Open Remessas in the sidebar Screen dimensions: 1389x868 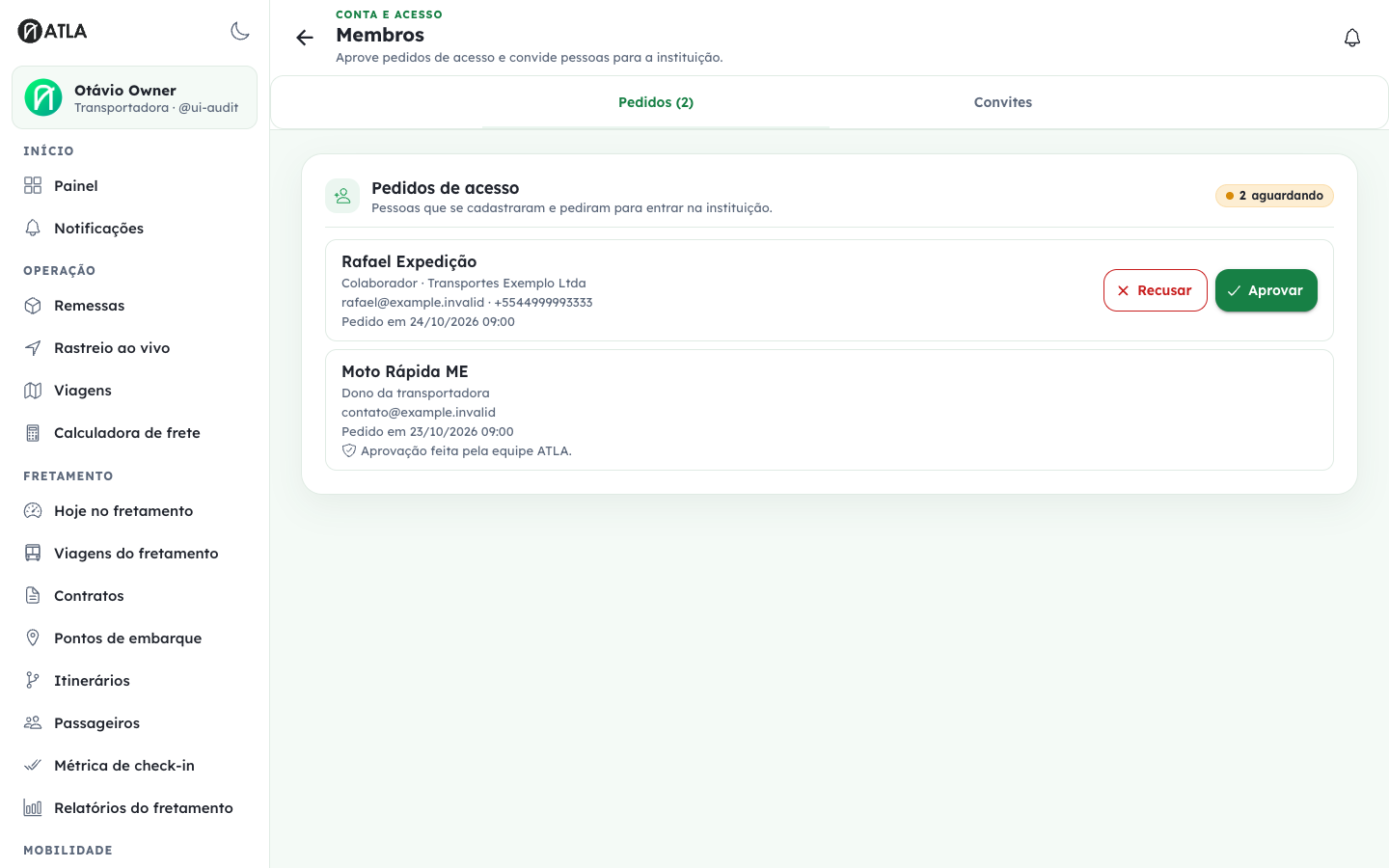click(134, 305)
